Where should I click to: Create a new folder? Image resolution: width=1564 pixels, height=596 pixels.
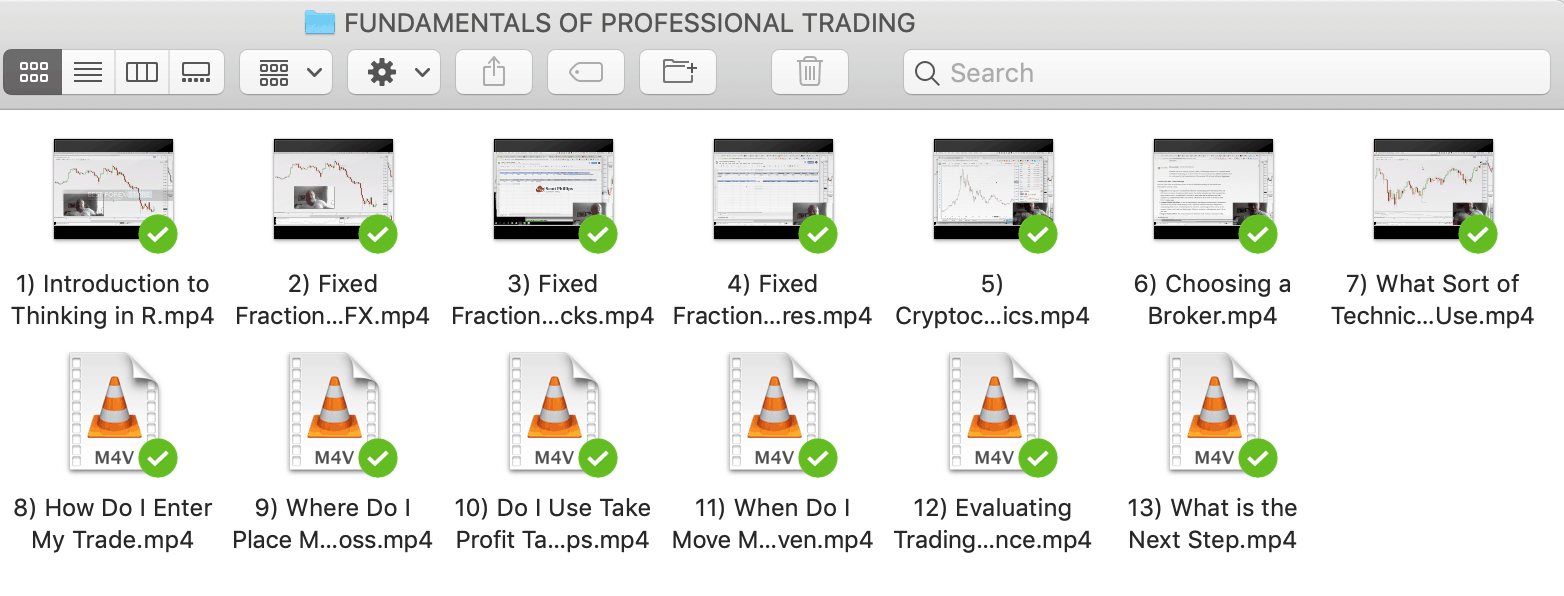click(678, 73)
